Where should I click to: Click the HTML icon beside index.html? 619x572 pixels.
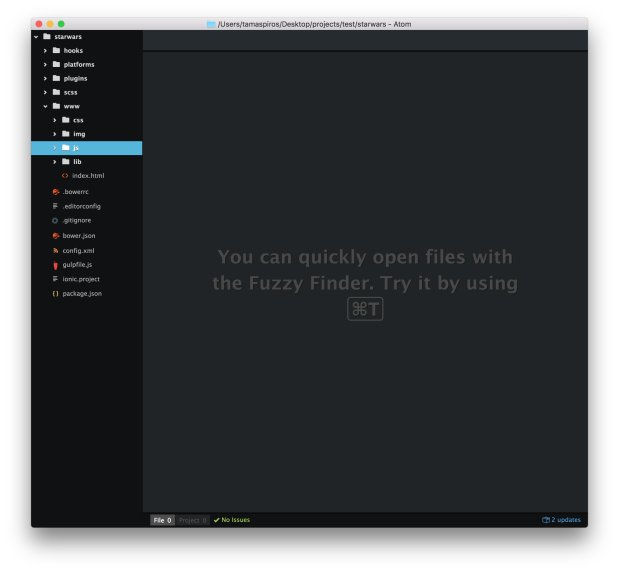65,176
